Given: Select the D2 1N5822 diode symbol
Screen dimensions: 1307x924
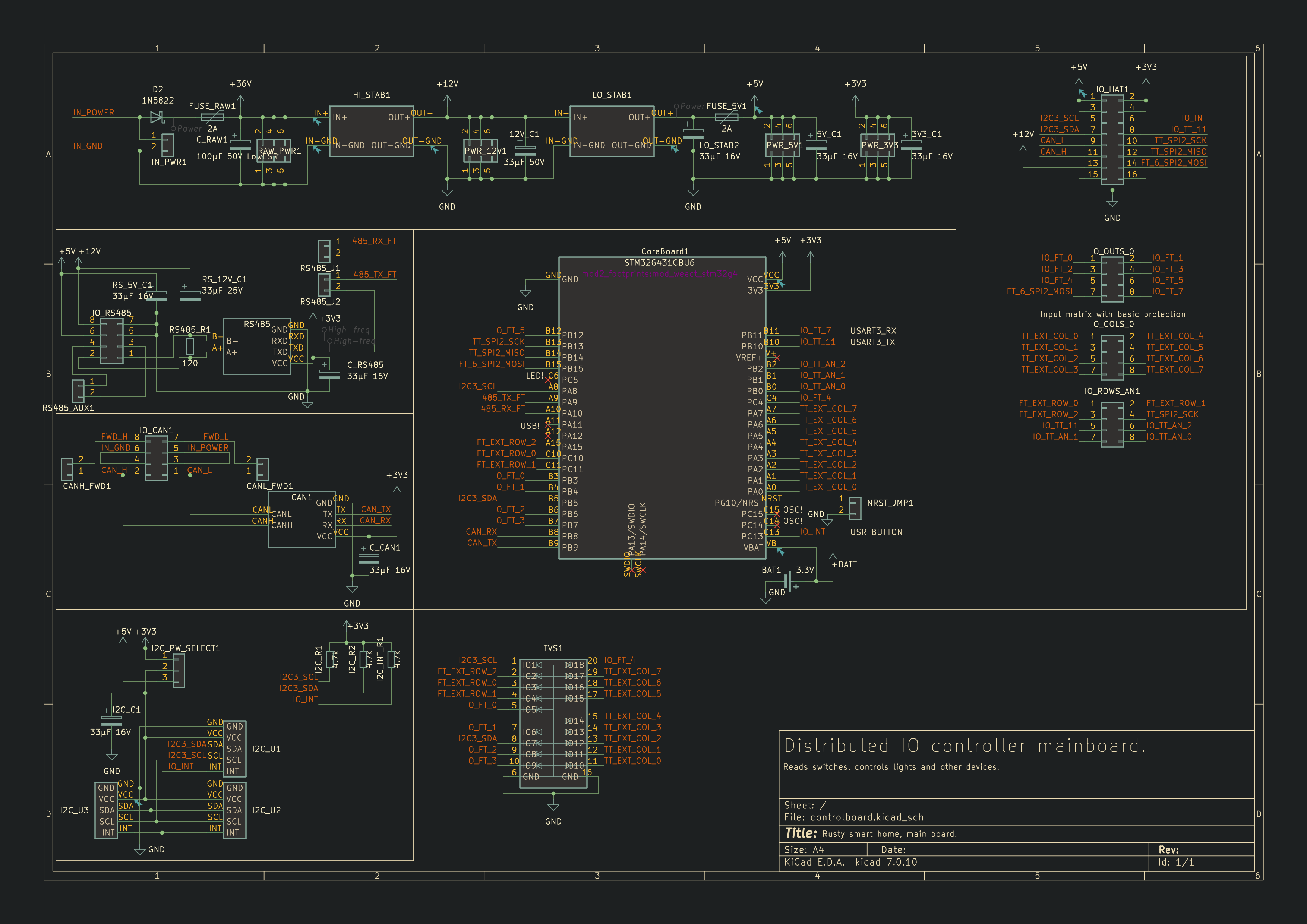Looking at the screenshot, I should pyautogui.click(x=157, y=117).
